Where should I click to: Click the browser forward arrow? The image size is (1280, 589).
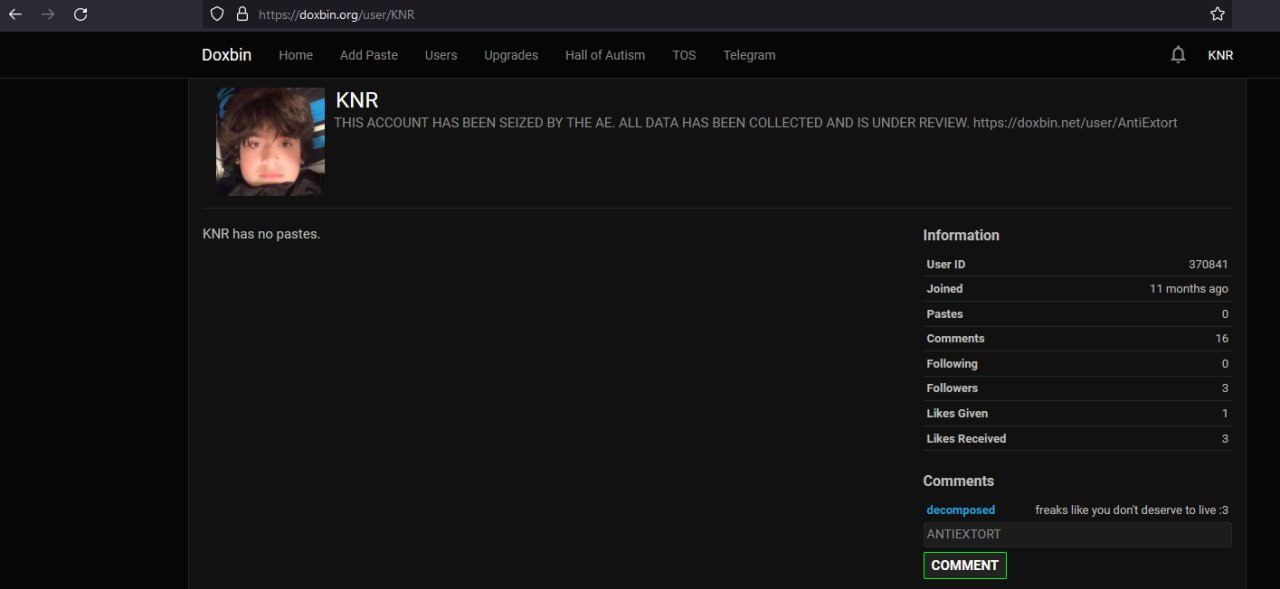point(47,14)
